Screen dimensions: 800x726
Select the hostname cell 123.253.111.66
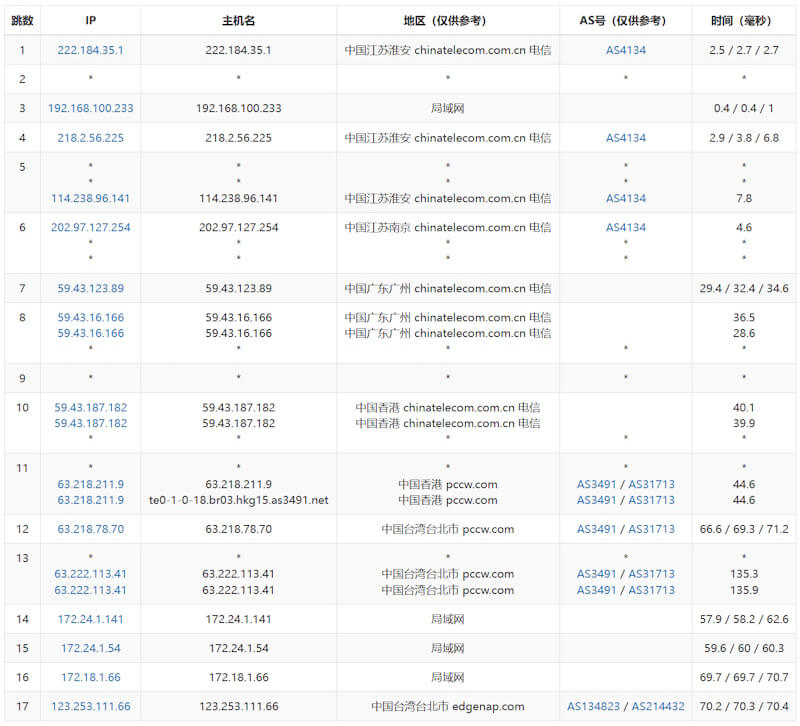(x=238, y=707)
